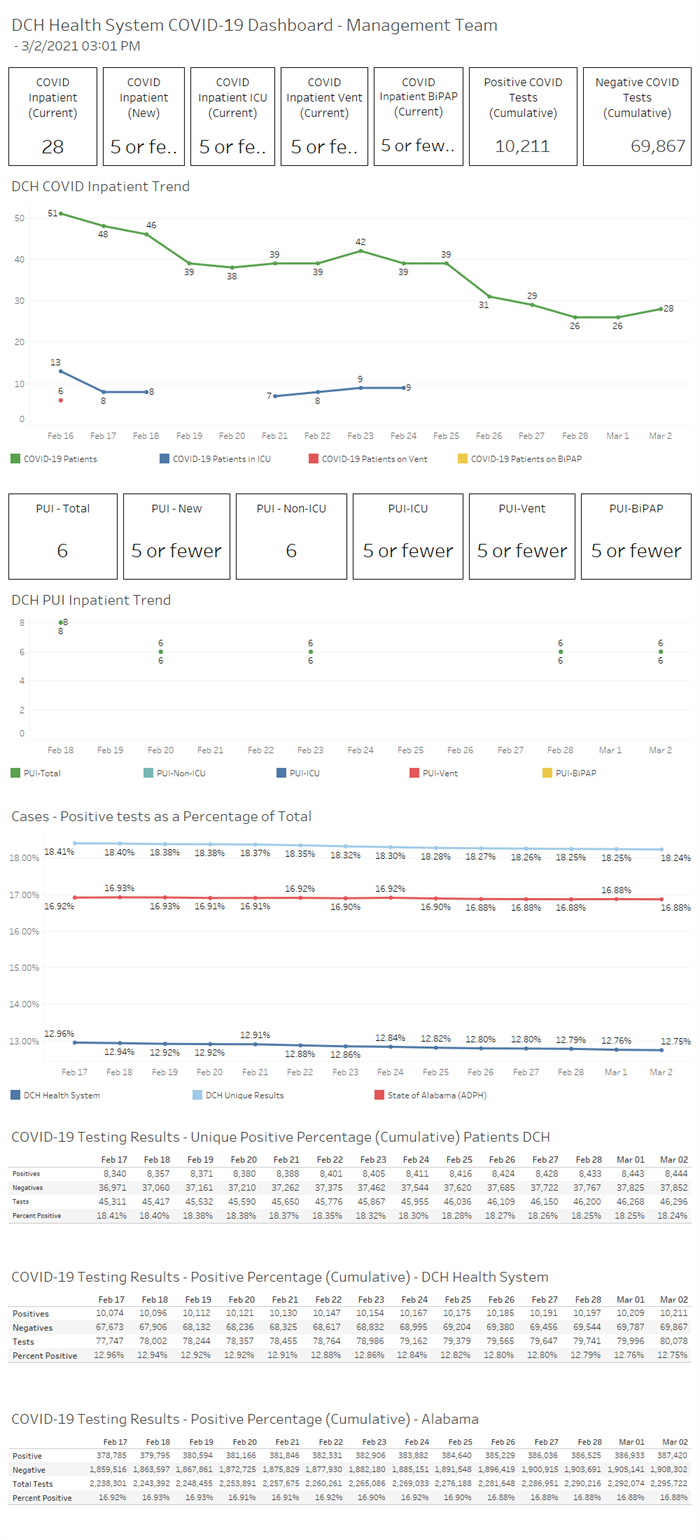Click red COVID-19 Patients on Vent legend swatch

click(x=314, y=459)
